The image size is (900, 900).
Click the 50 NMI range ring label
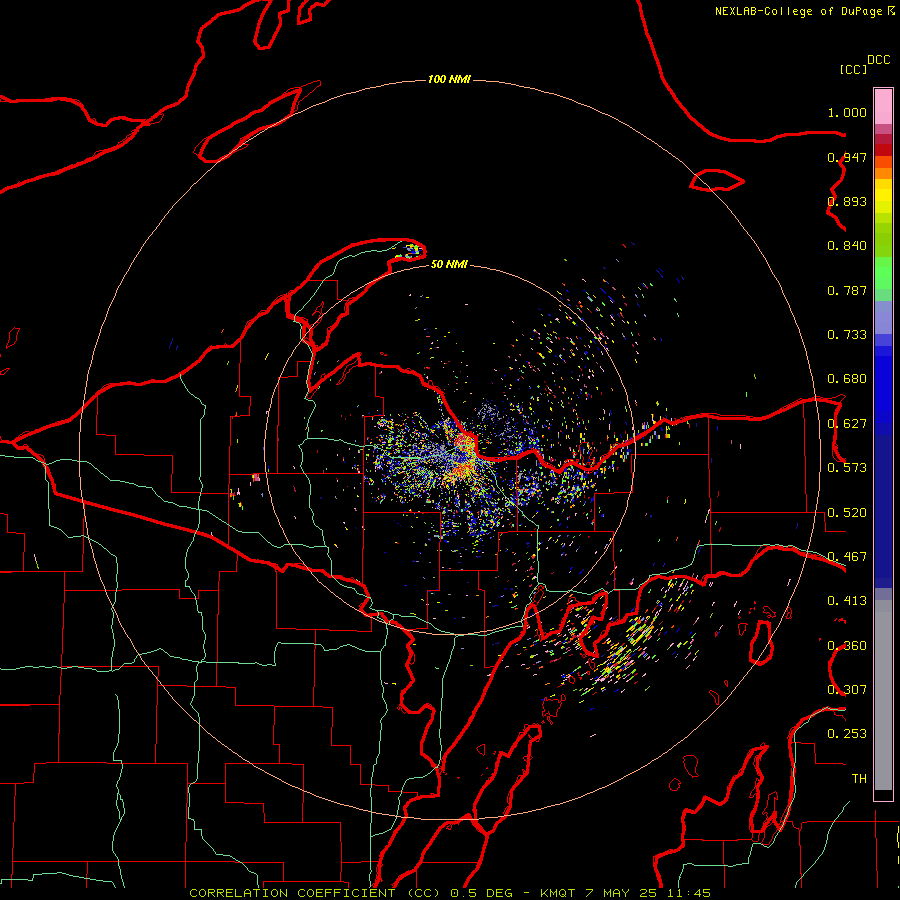449,264
